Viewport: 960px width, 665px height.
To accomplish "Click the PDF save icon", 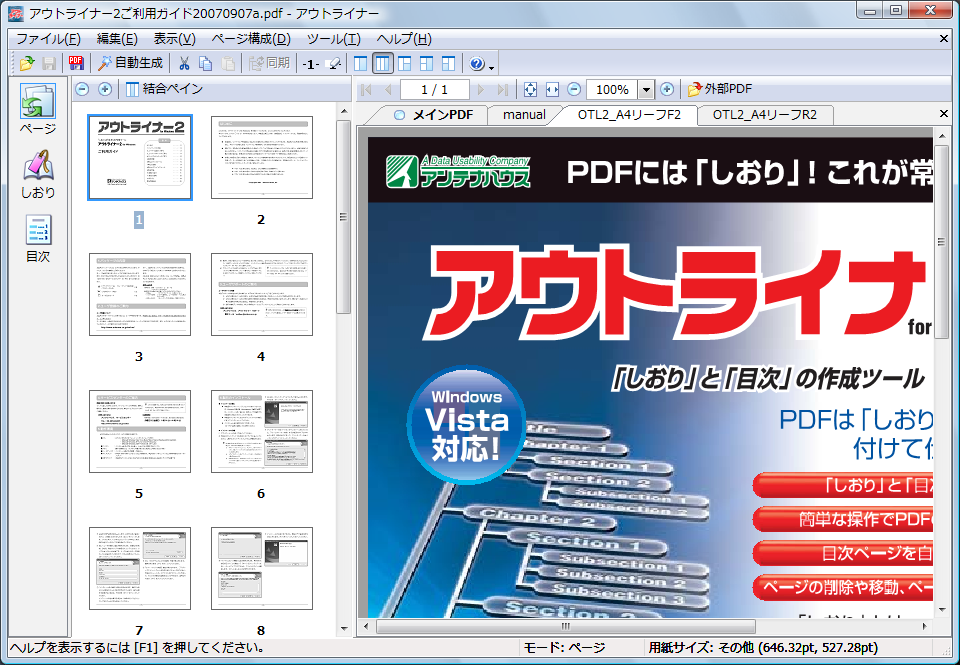I will click(x=76, y=63).
